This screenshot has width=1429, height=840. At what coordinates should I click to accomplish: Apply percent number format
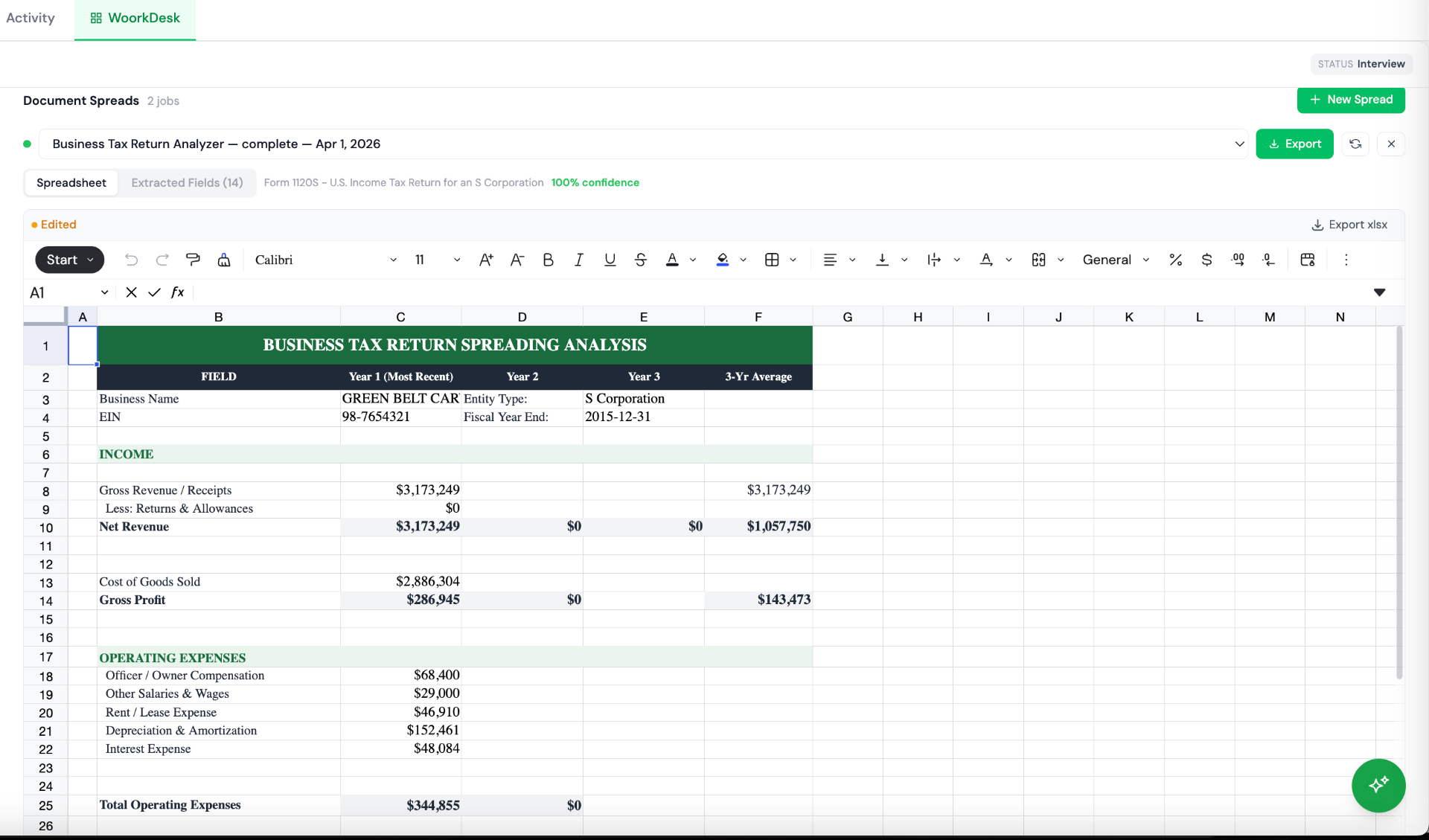click(x=1176, y=260)
